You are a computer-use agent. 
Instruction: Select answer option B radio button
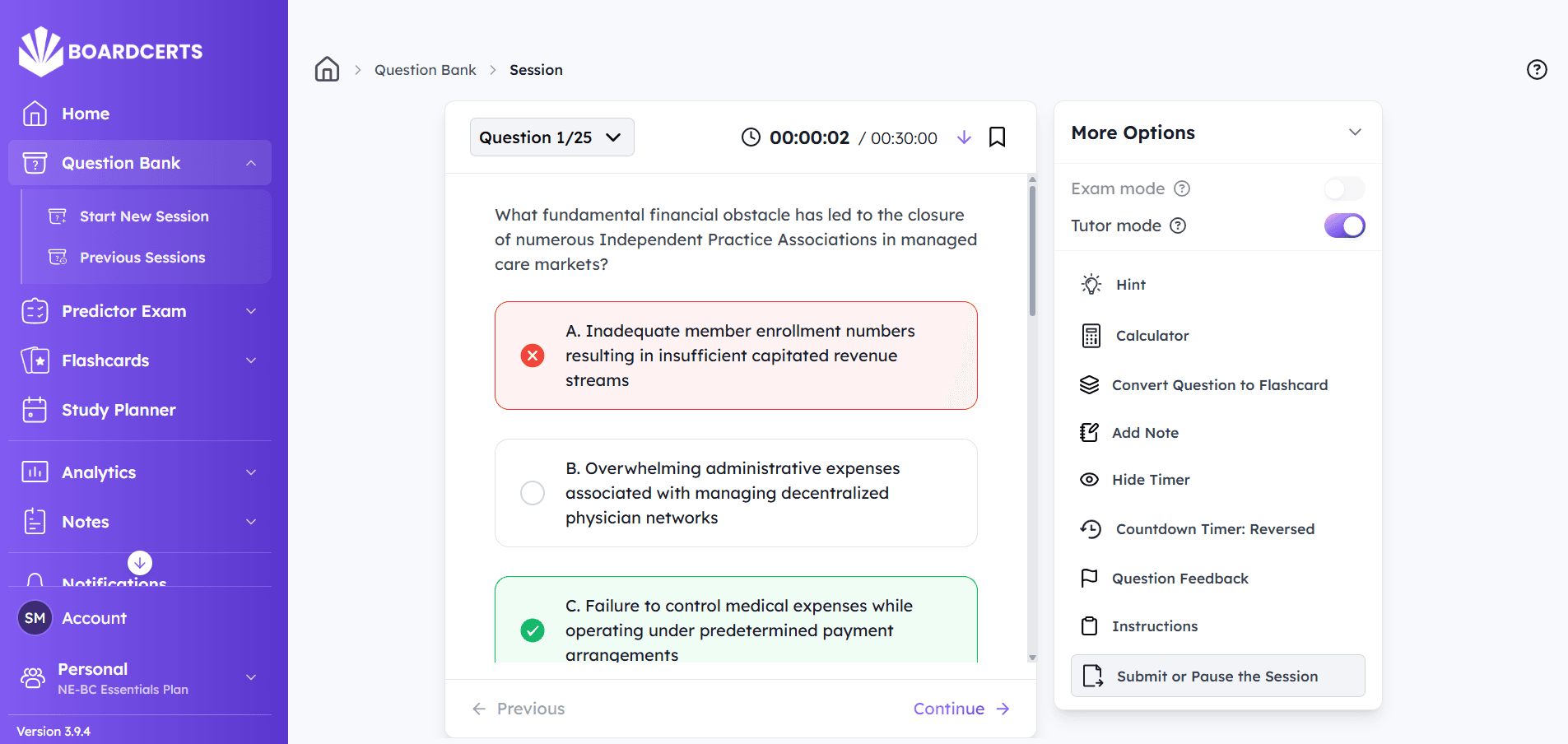(533, 493)
